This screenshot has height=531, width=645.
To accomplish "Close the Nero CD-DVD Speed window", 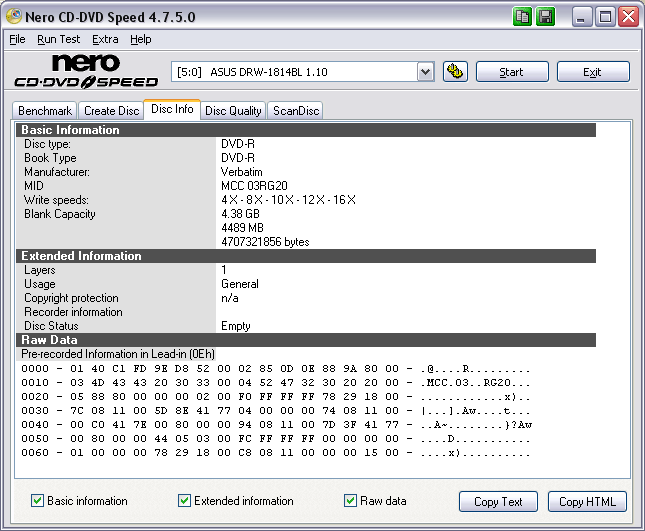I will (629, 17).
